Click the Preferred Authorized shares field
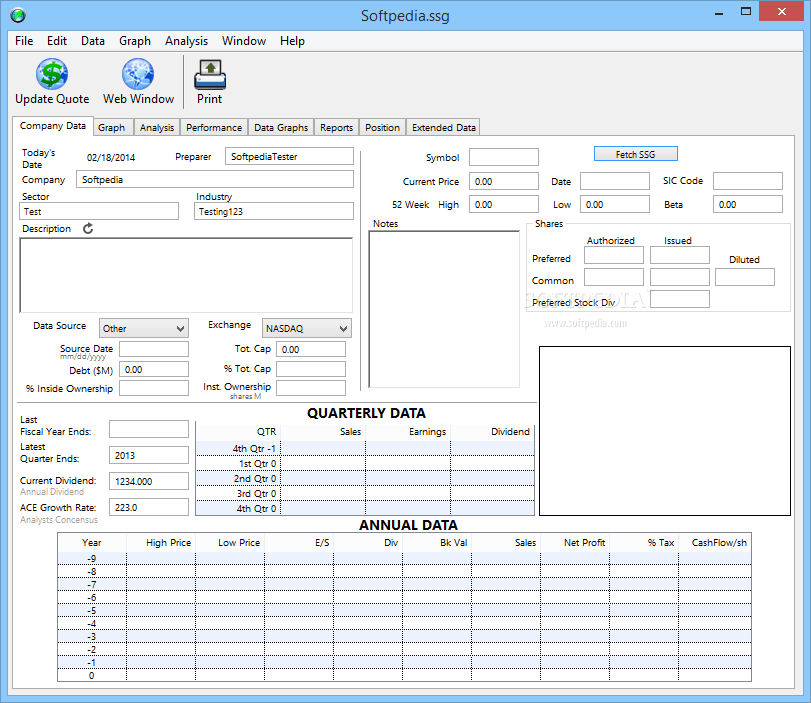The height and width of the screenshot is (703, 811). (x=614, y=255)
